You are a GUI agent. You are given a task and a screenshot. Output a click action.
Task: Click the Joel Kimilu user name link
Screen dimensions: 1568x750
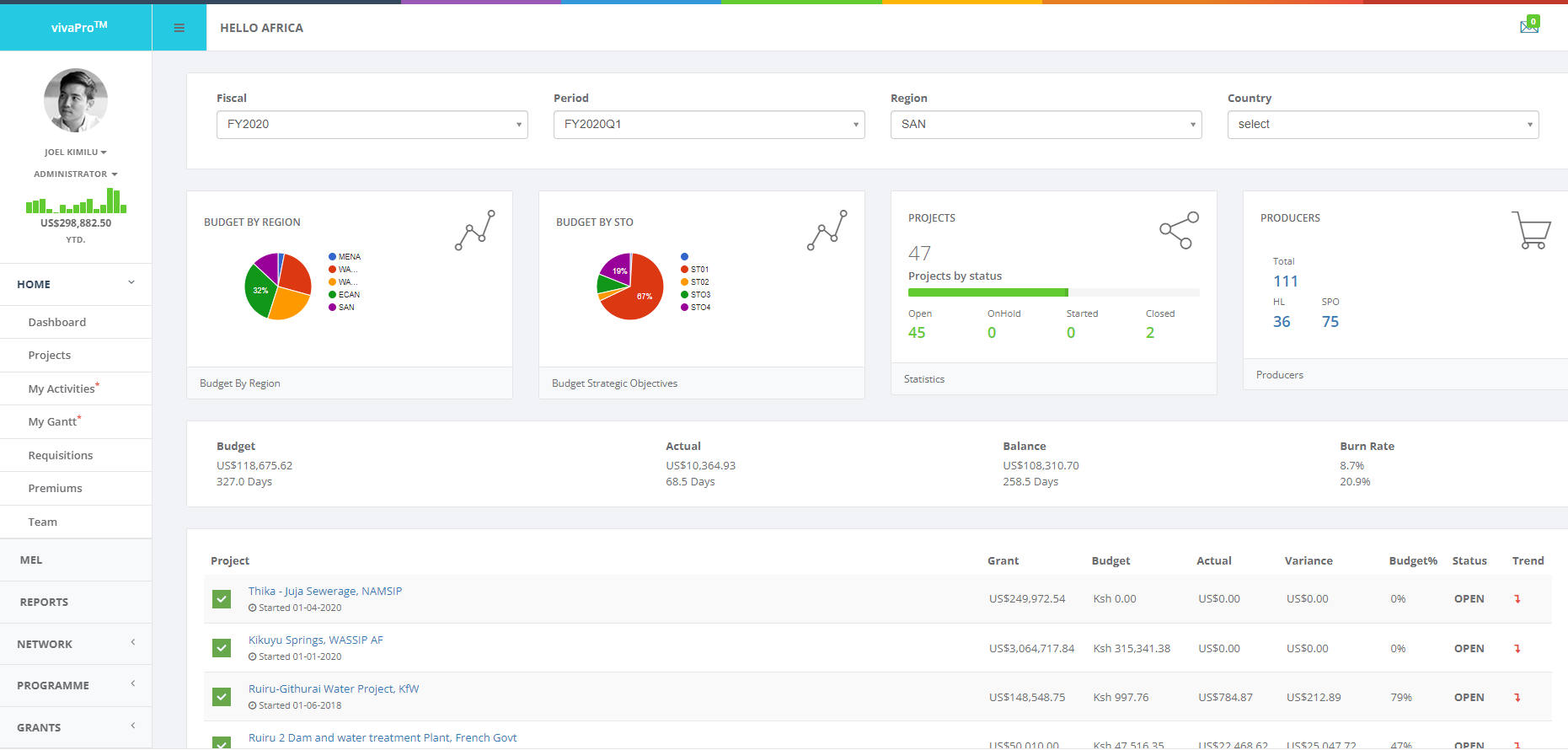click(75, 153)
